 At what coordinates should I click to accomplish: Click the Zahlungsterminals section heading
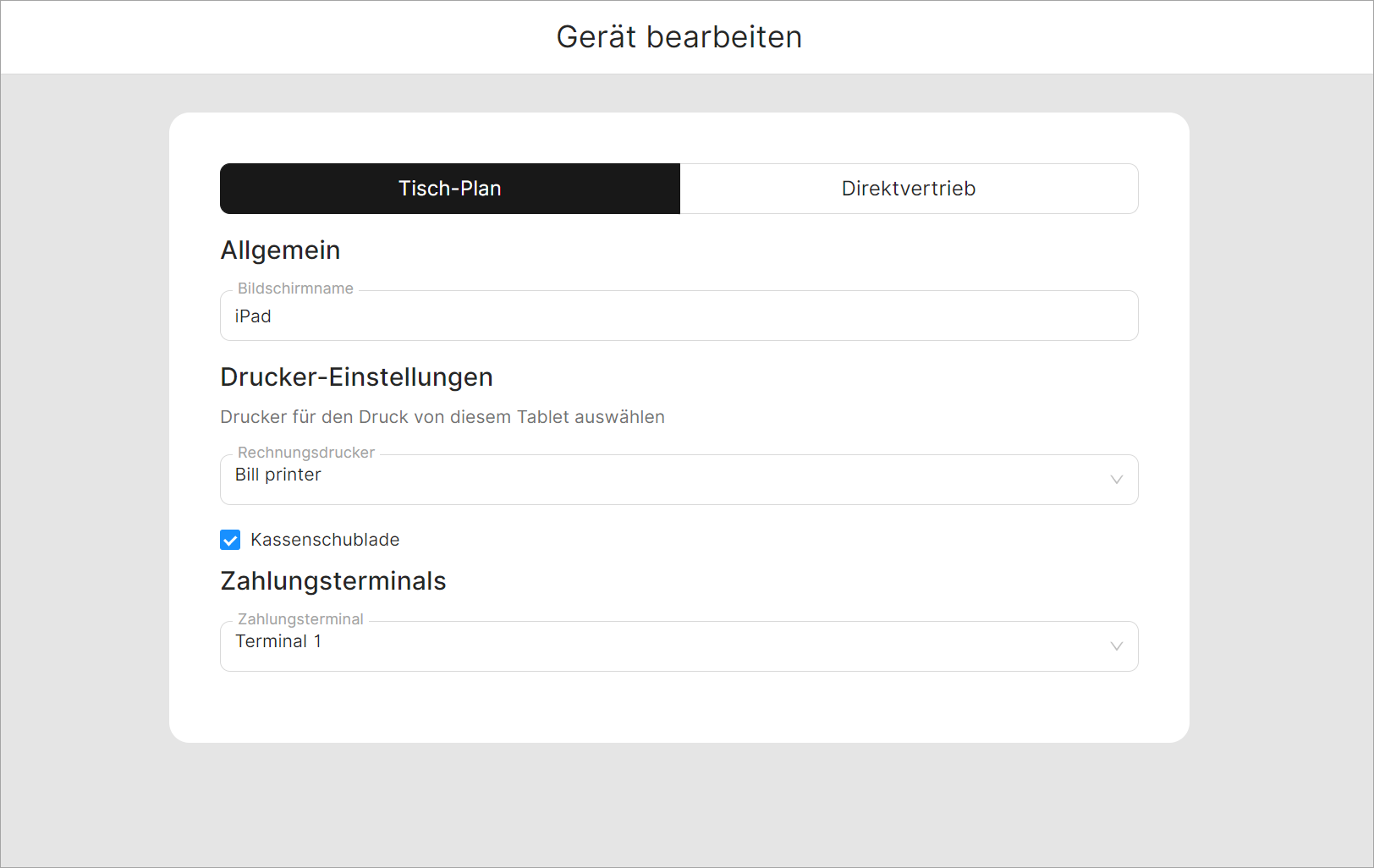[x=333, y=581]
